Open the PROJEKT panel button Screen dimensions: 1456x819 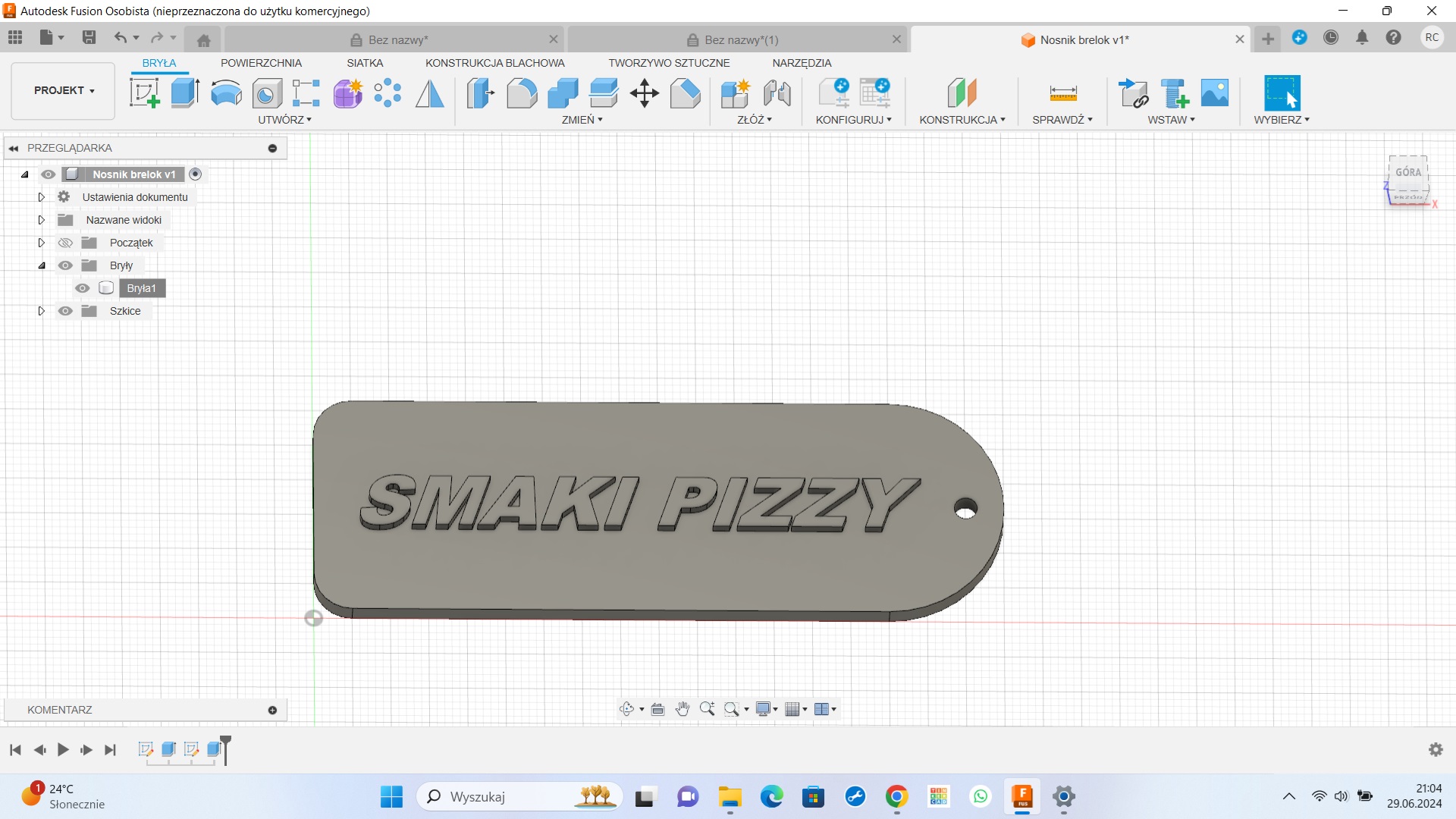(62, 90)
